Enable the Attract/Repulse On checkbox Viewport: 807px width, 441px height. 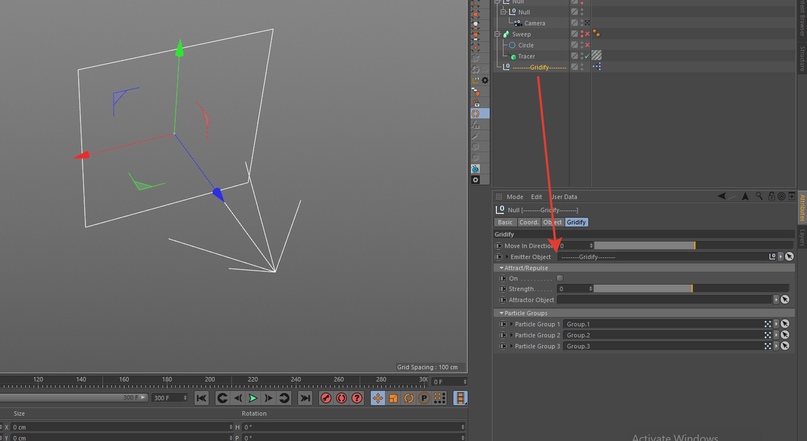pos(560,278)
